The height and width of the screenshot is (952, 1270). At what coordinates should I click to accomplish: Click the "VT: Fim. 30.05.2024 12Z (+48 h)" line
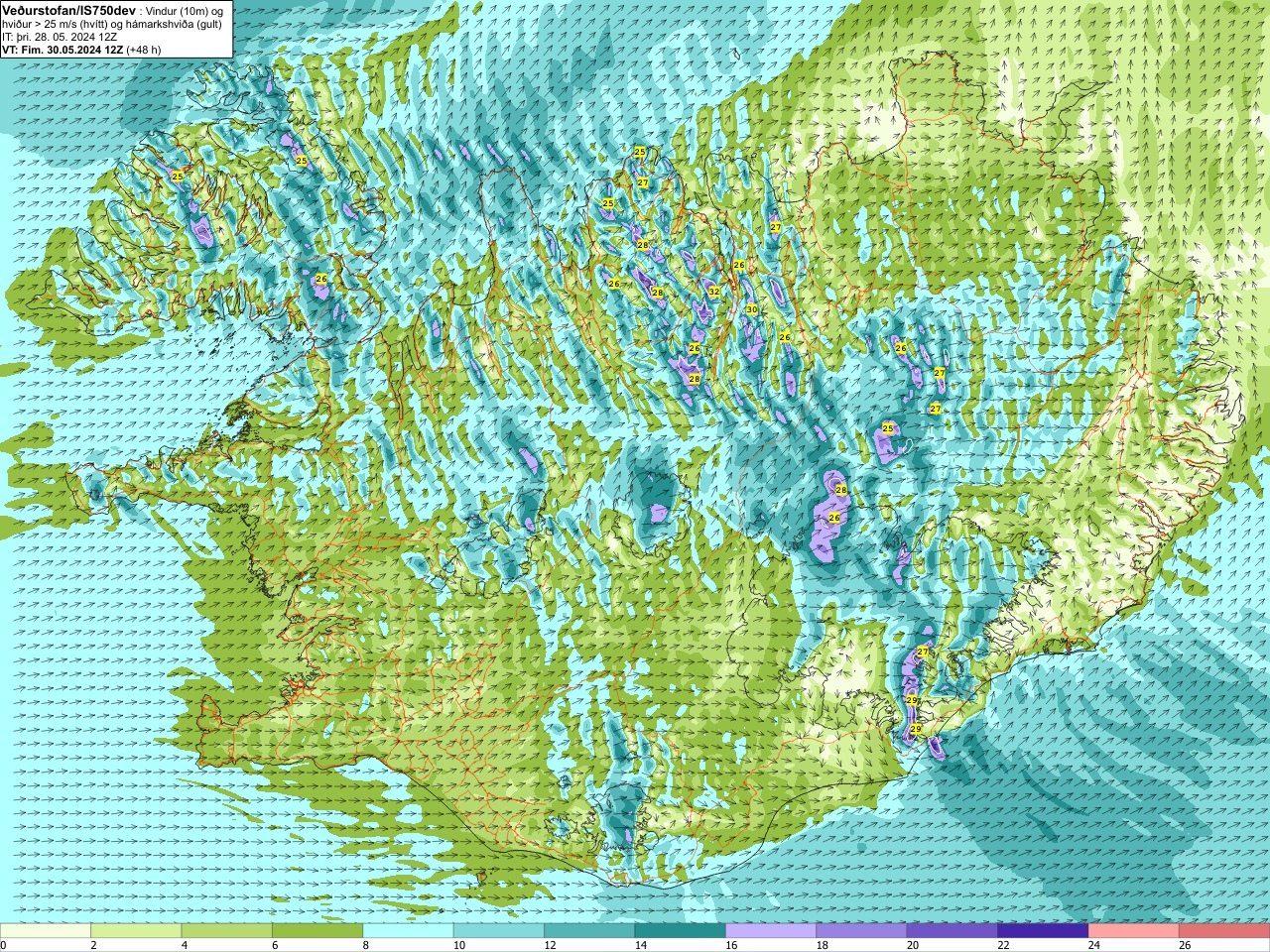[x=81, y=49]
